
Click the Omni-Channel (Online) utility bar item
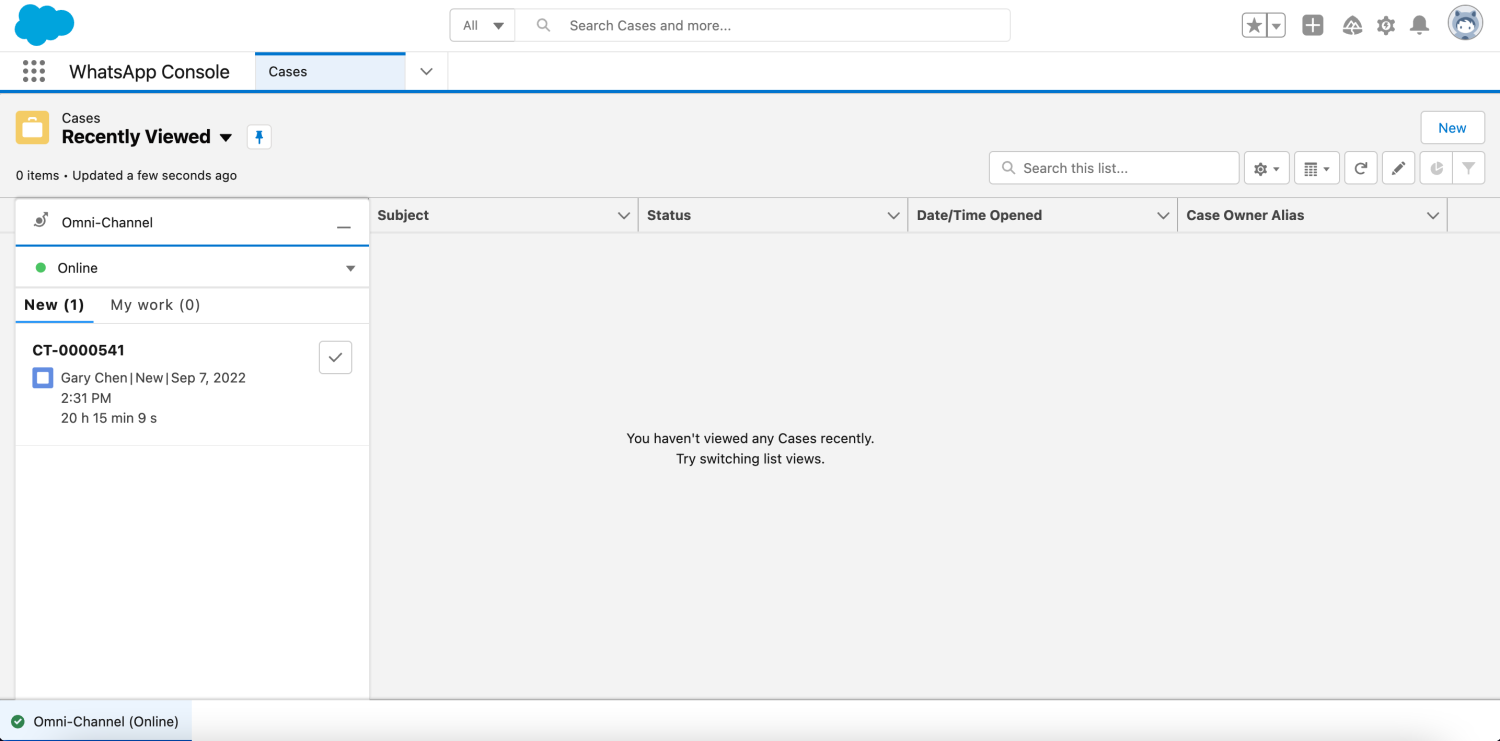[96, 721]
